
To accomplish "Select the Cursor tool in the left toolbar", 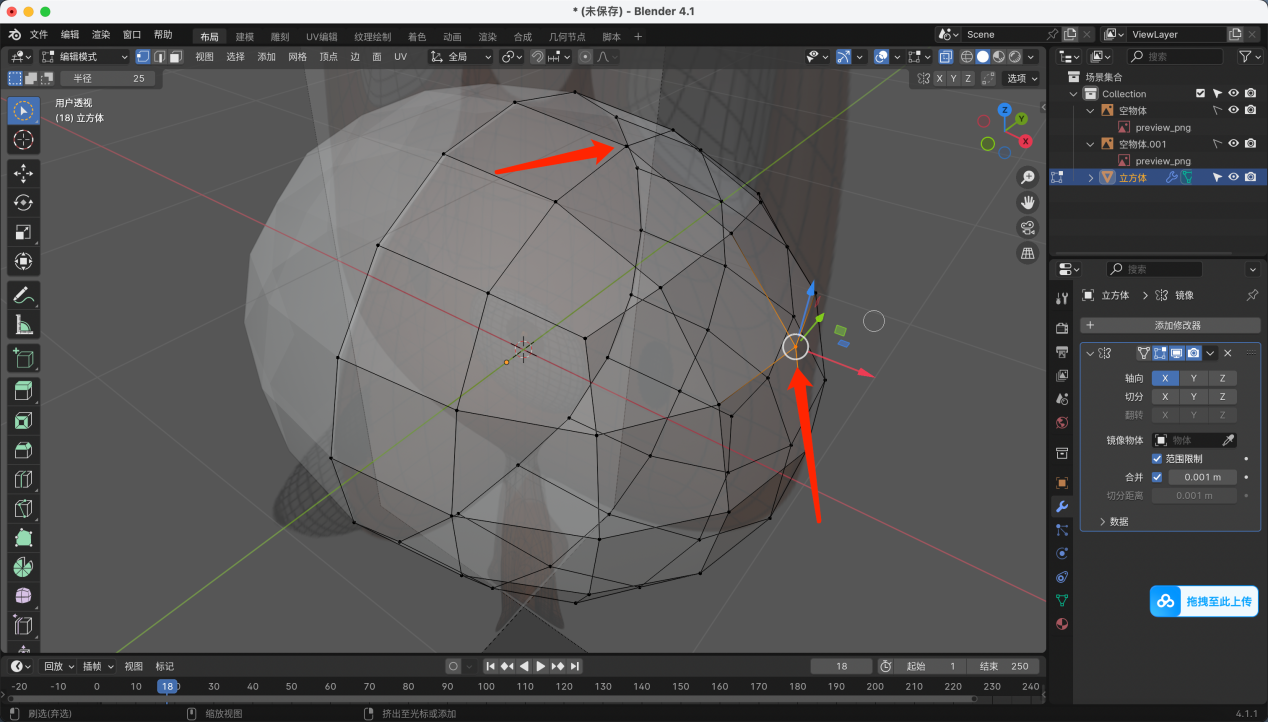I will (23, 140).
